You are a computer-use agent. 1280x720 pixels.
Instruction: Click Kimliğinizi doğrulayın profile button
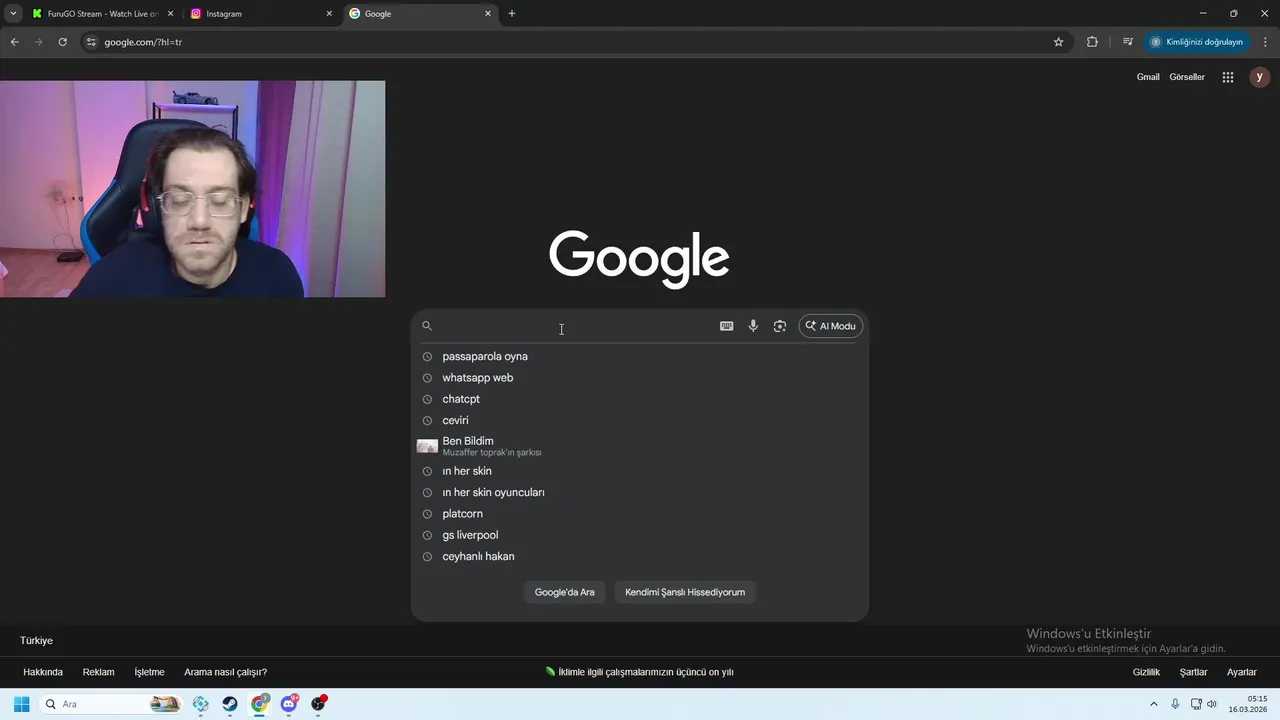coord(1196,42)
